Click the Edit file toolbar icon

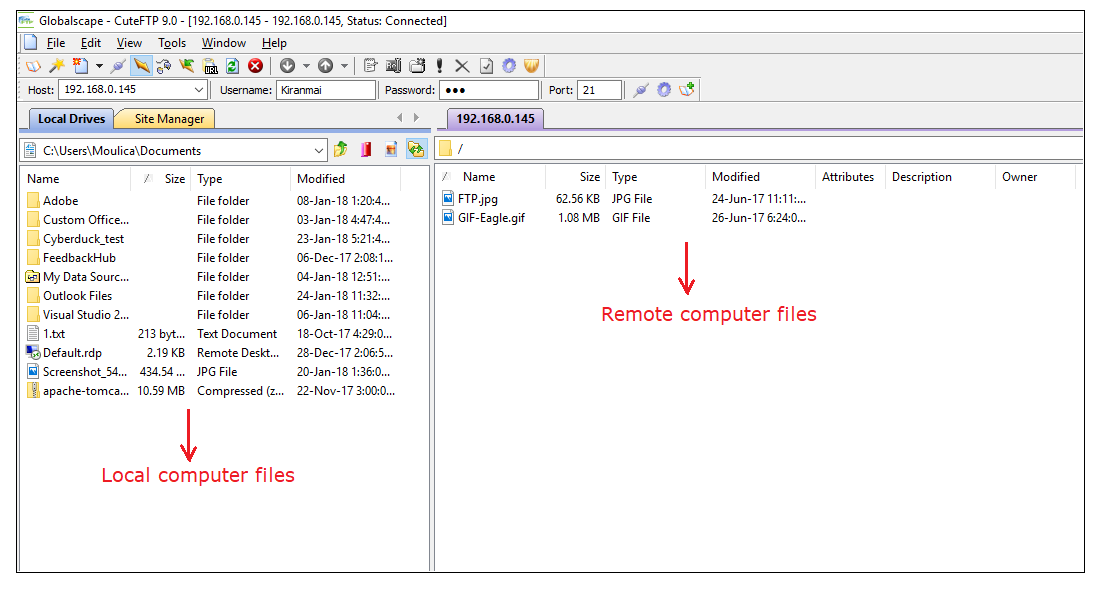tap(371, 66)
